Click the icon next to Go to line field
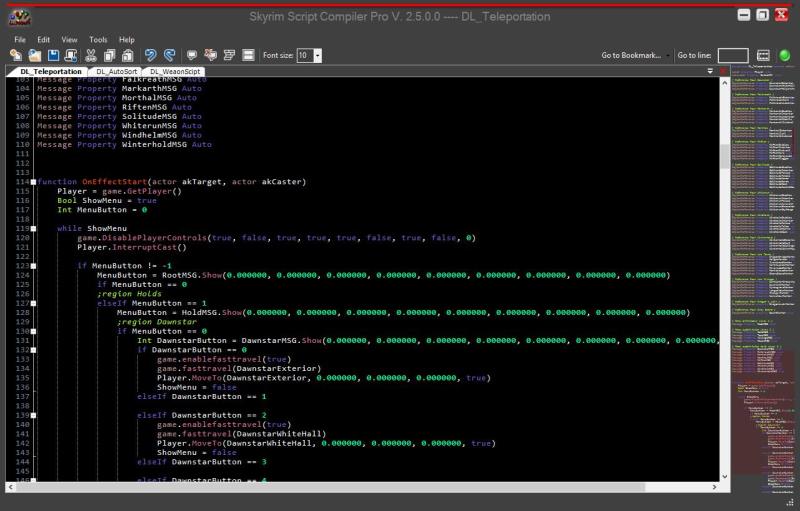 (763, 55)
